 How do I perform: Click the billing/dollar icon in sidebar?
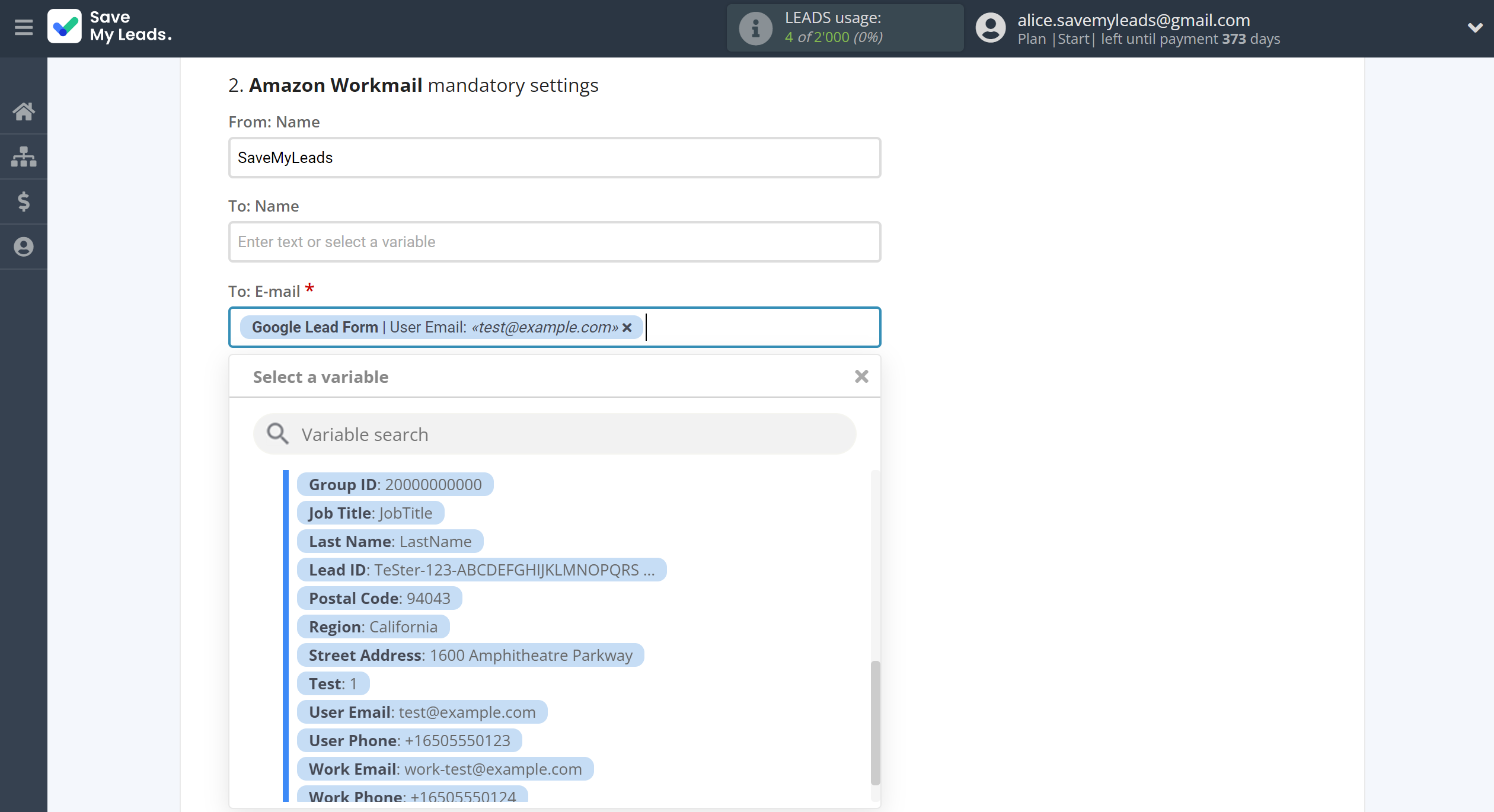[24, 201]
